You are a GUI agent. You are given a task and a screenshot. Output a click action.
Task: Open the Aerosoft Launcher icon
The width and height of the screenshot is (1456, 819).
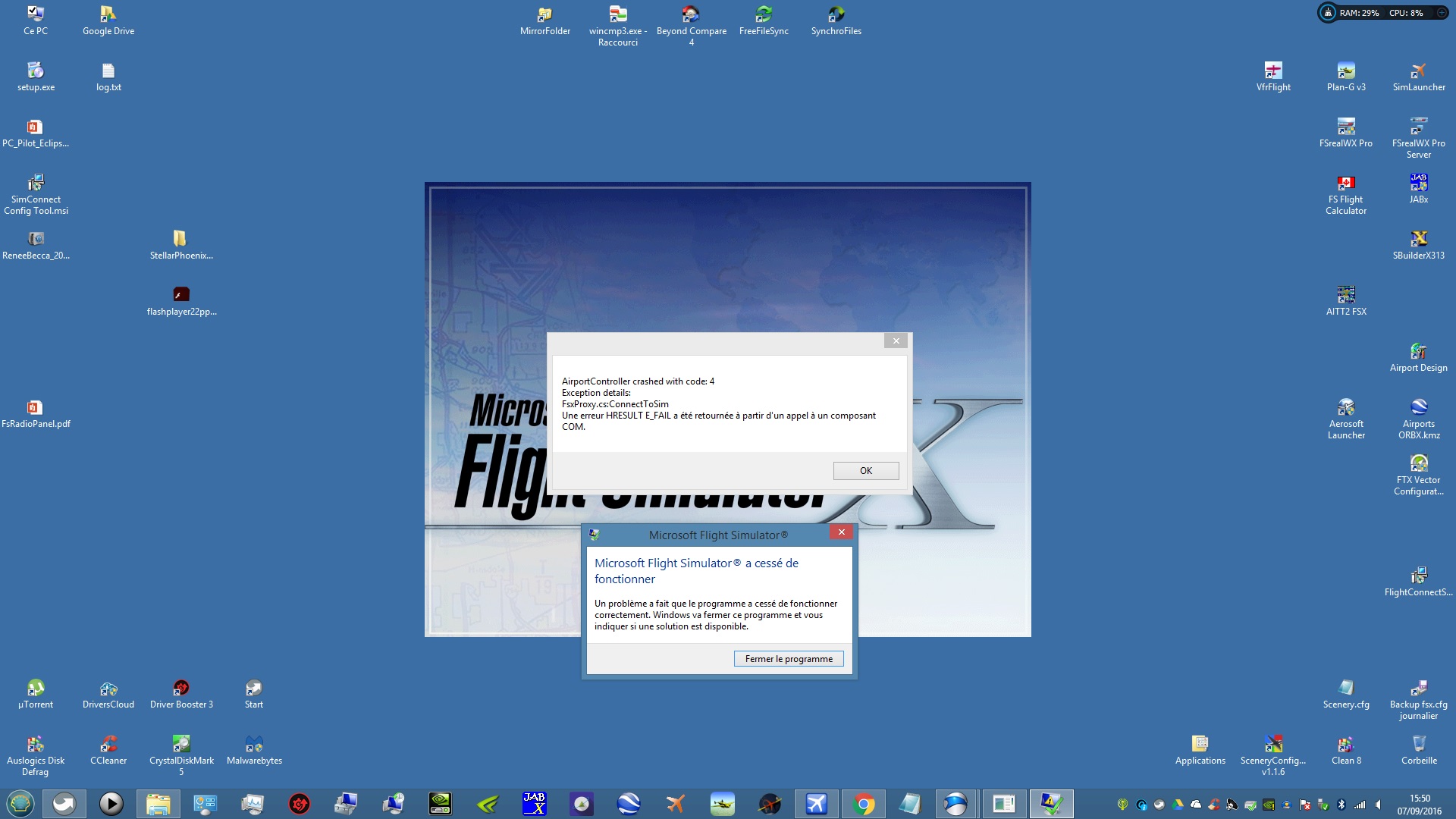[x=1346, y=419]
